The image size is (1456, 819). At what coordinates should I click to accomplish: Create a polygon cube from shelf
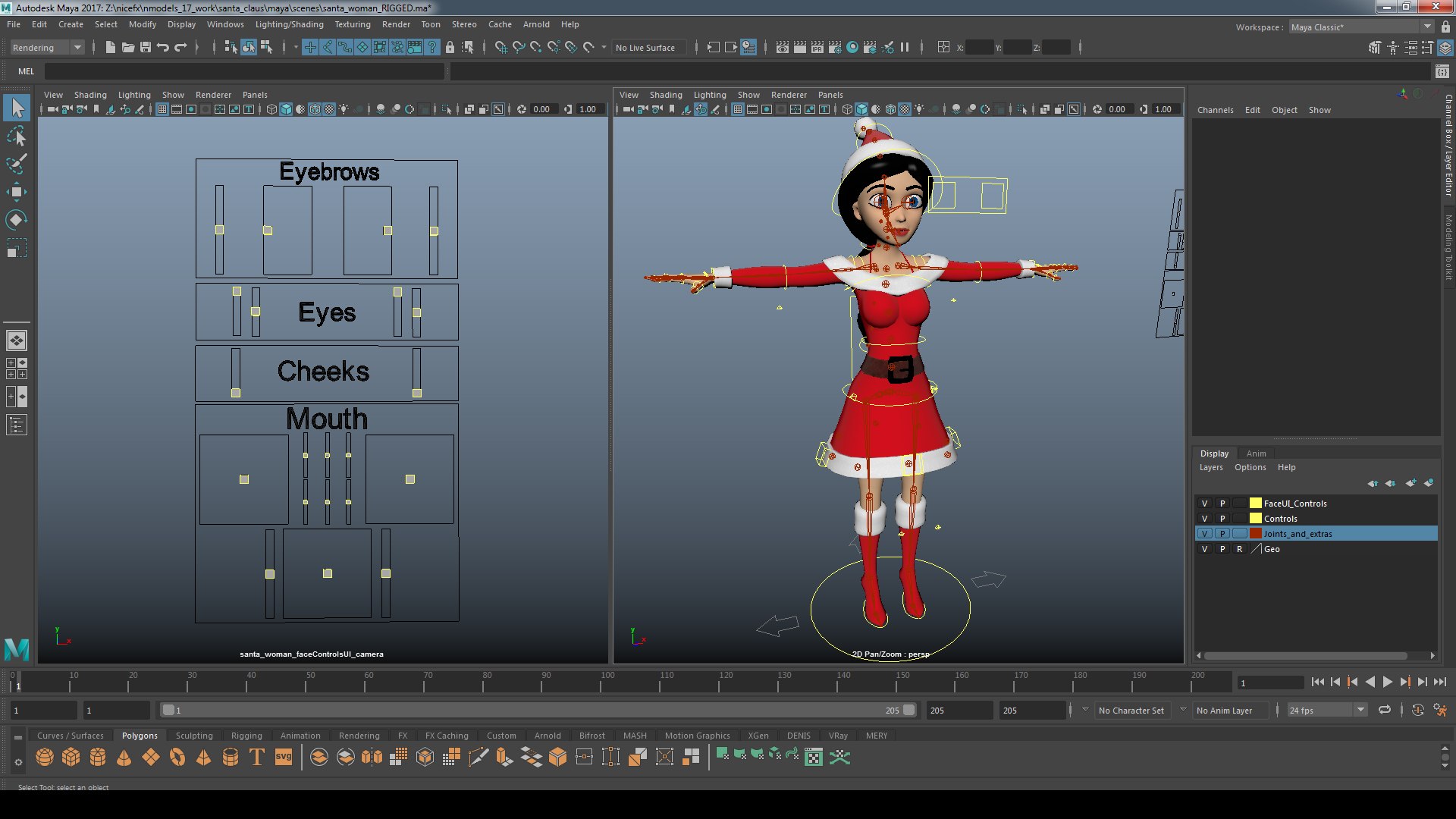[71, 757]
